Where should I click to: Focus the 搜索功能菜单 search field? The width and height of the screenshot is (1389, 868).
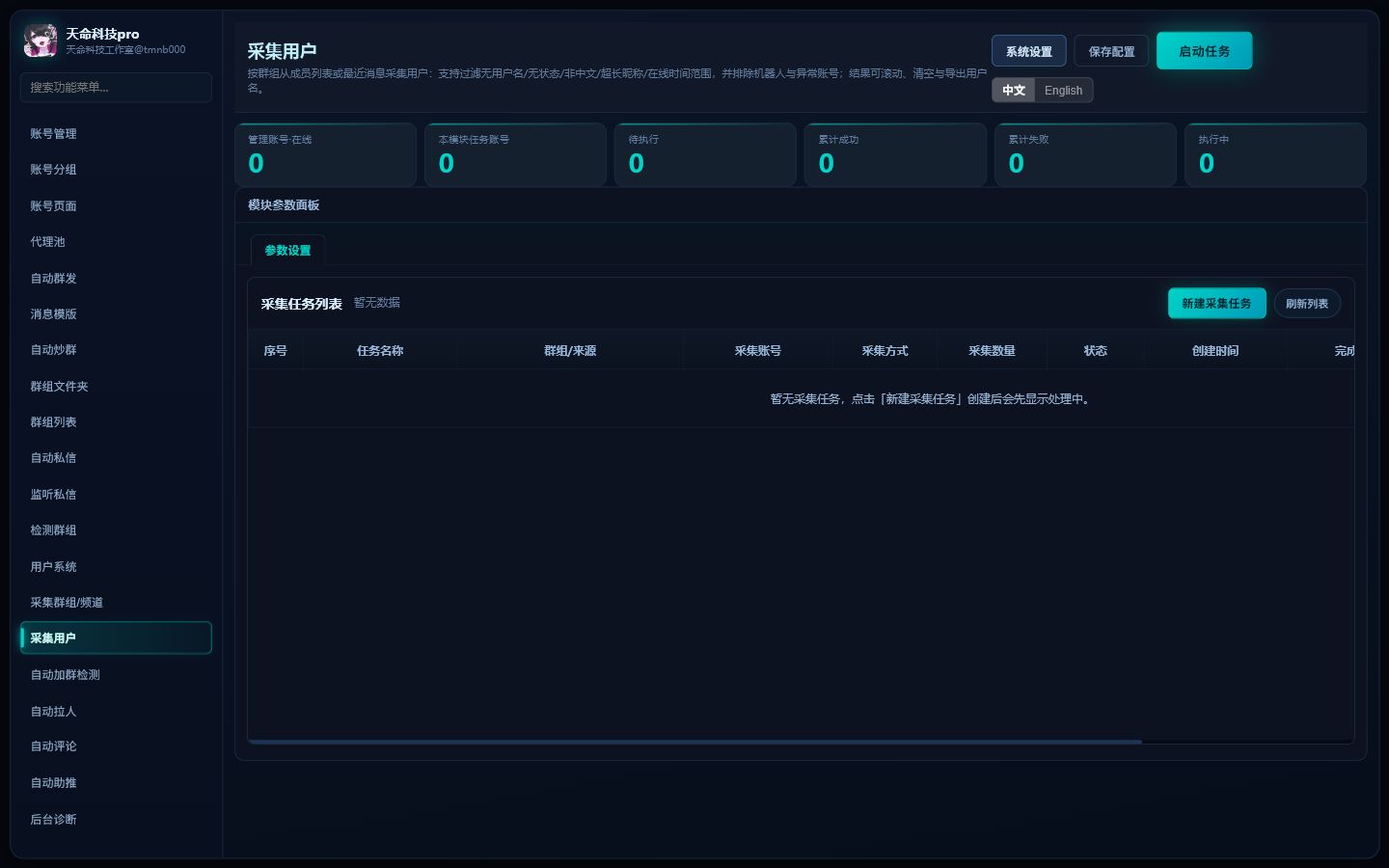tap(116, 87)
